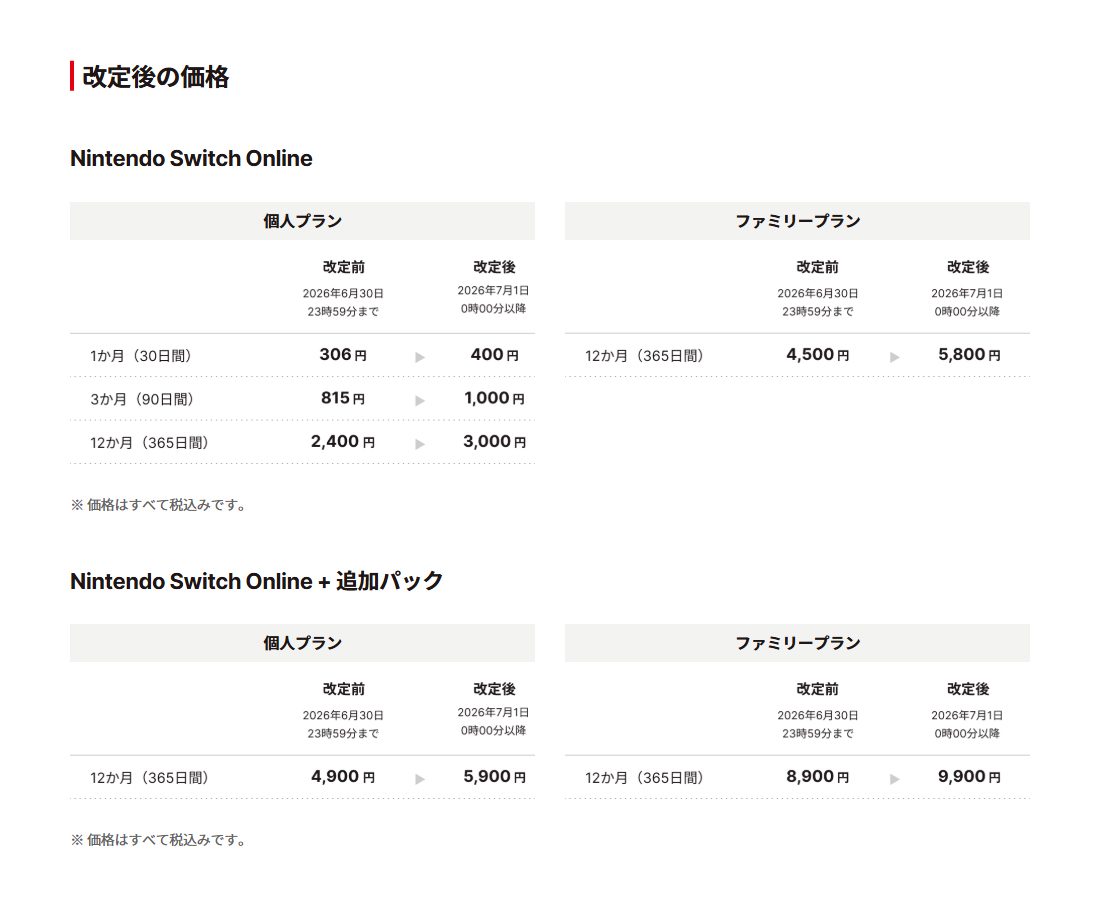
Task: Click 12か月（365日間）label beside 4,500円
Action: point(645,356)
